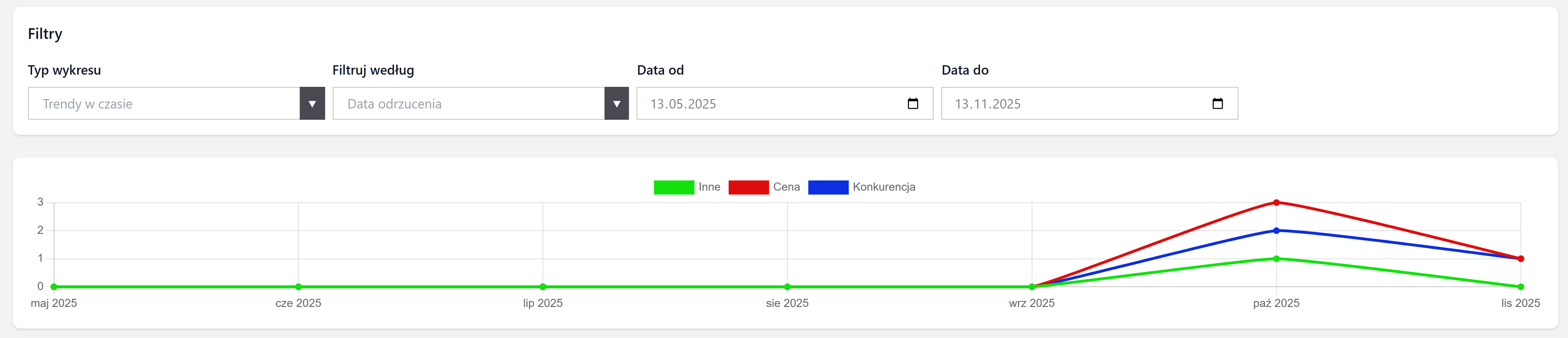
Task: Select green Inne point at paź 2025
Action: (1276, 259)
